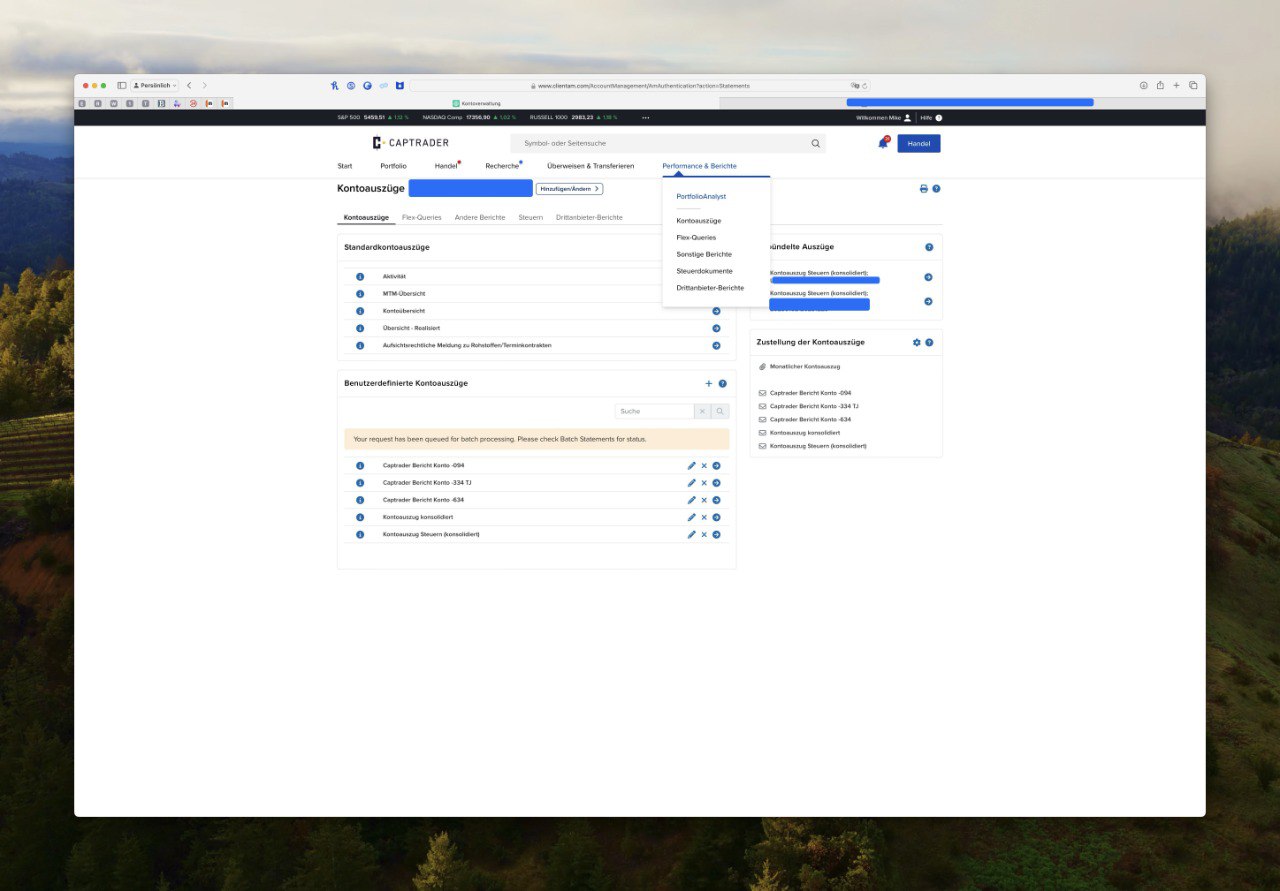Choose Steuerdokumente in the Performance & Berichte menu

coord(704,271)
